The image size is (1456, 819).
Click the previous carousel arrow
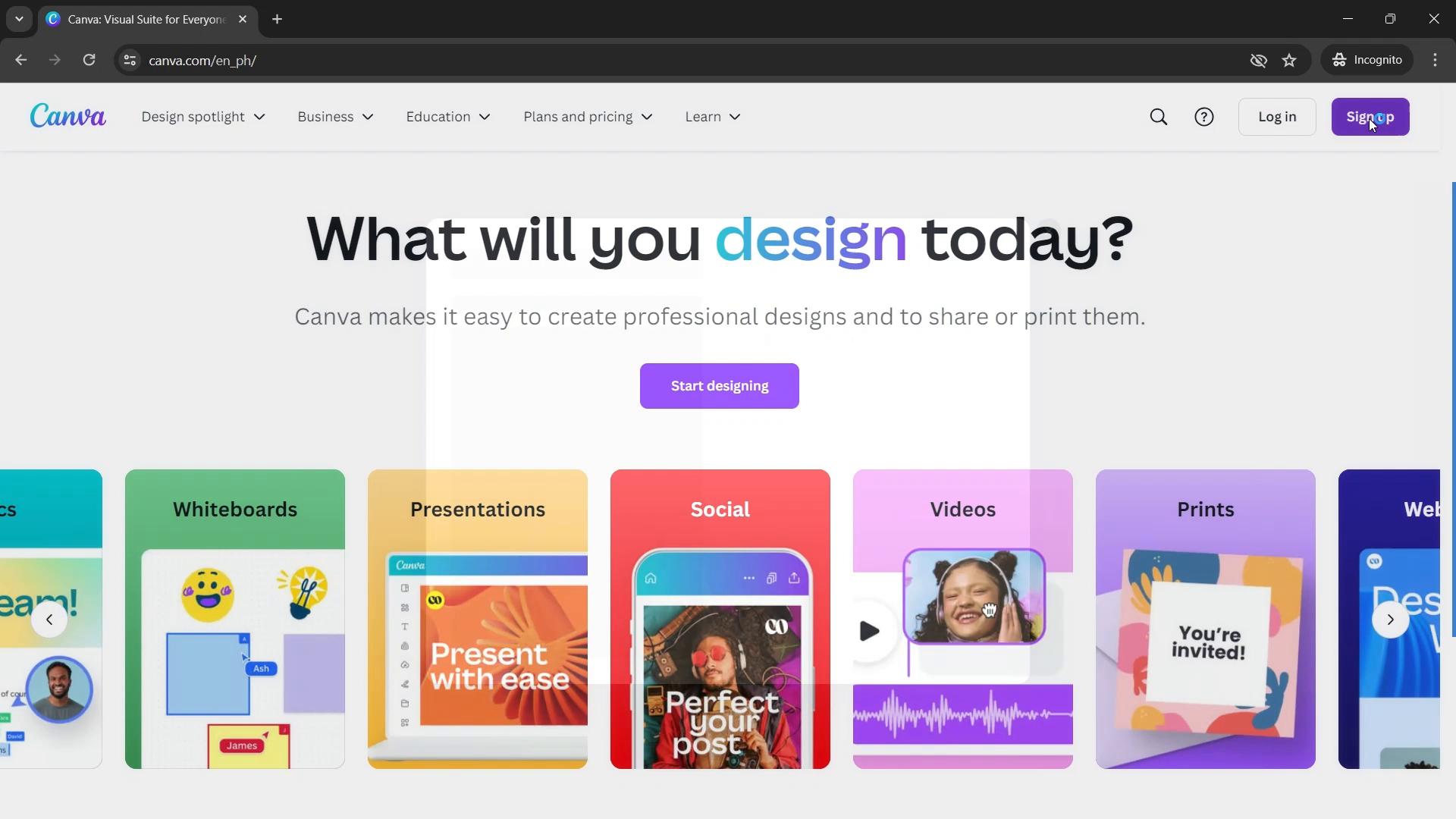tap(49, 619)
